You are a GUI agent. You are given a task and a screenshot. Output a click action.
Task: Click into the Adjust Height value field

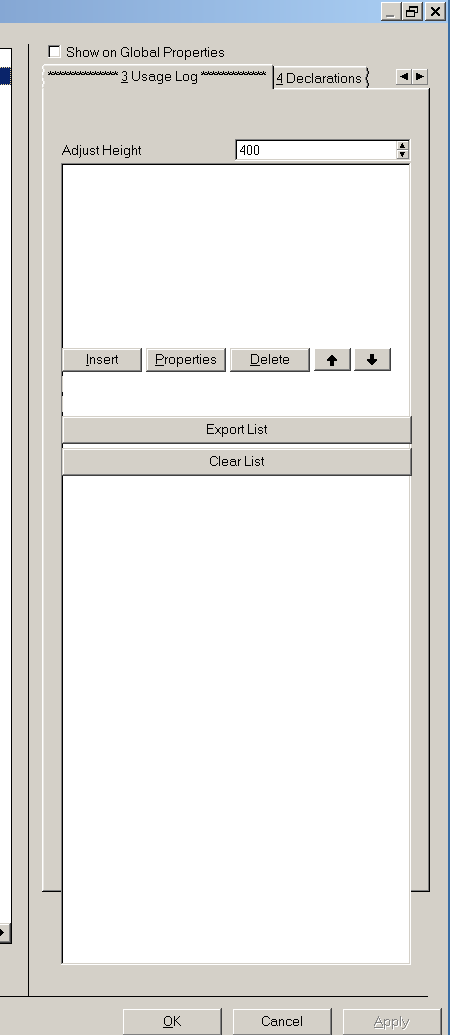[x=317, y=150]
